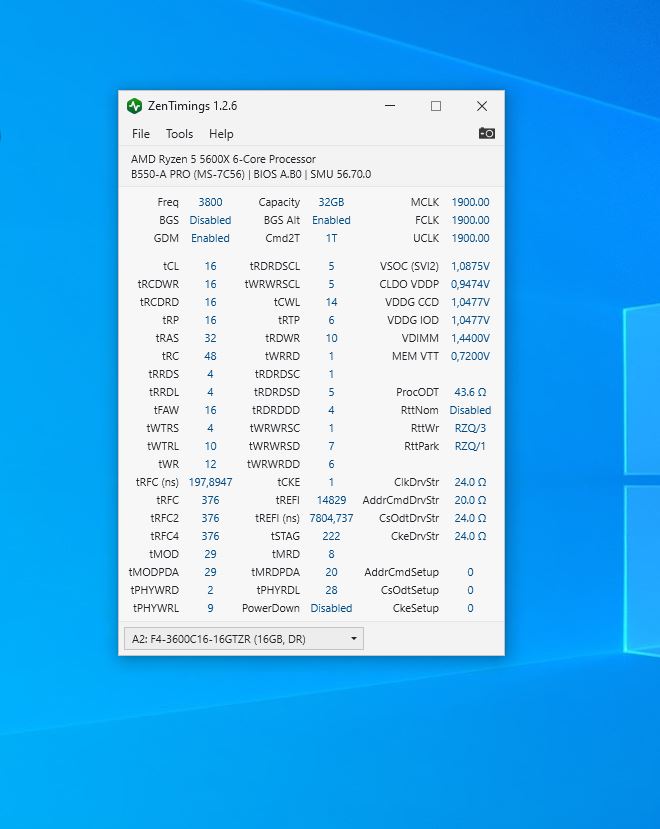Click the VDDG CCD value 1,0477V
This screenshot has height=829, width=660.
coord(470,302)
